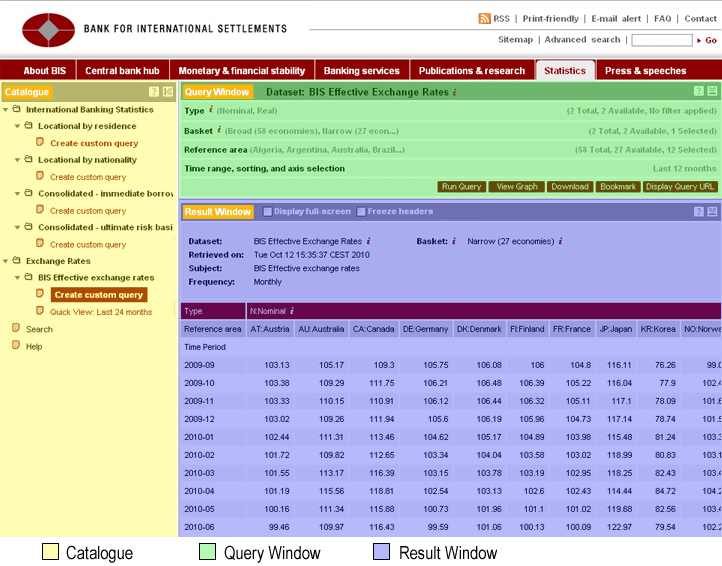
Task: Open the Print-friendly link
Action: 550,18
